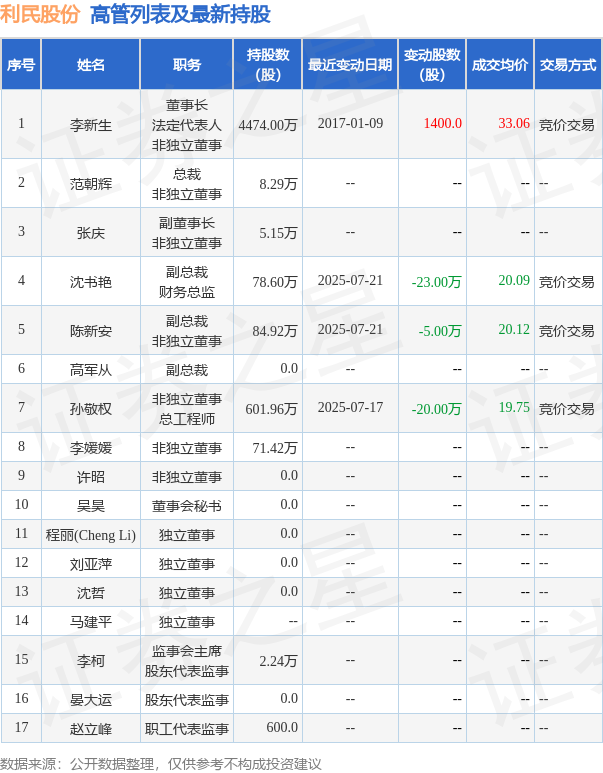
Task: Click the 交易方式 column header
Action: tap(568, 65)
